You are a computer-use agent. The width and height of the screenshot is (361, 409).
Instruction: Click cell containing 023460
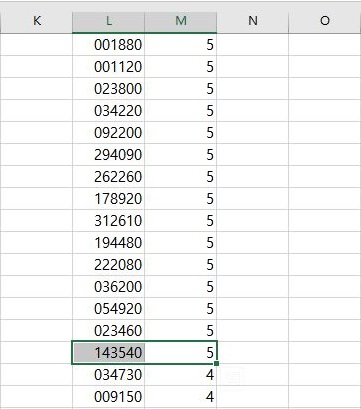coord(108,331)
